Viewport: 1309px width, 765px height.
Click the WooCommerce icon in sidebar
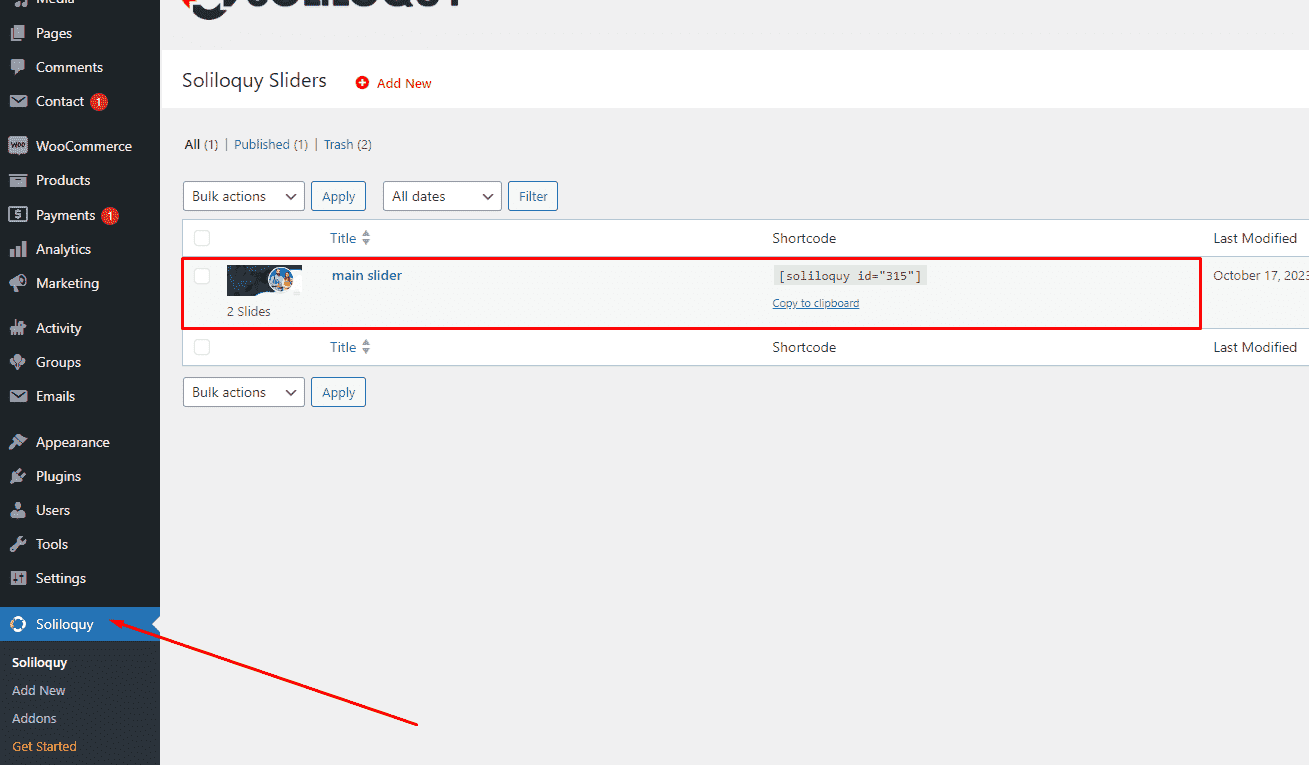[17, 146]
